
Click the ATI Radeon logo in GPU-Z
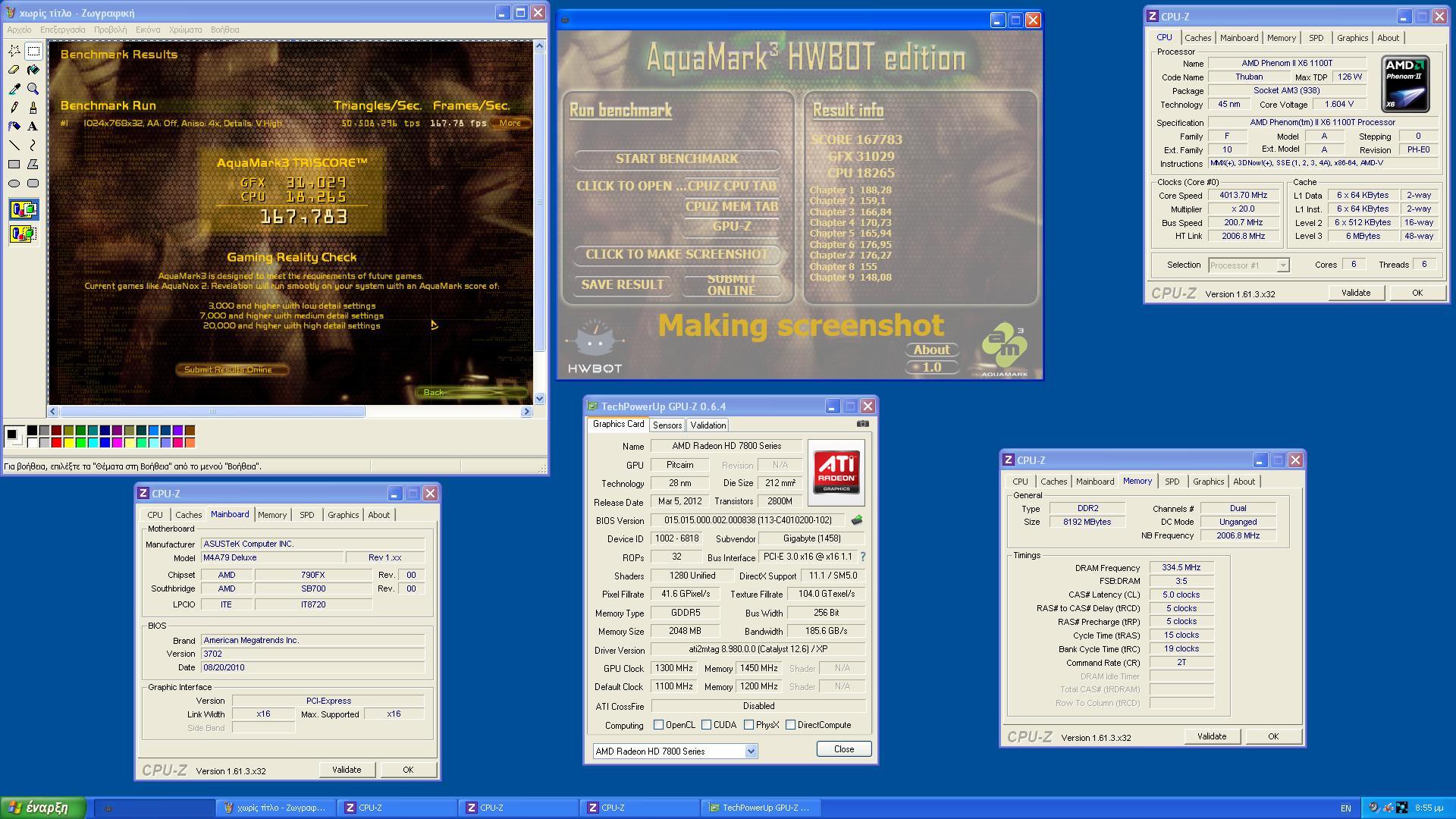[836, 472]
